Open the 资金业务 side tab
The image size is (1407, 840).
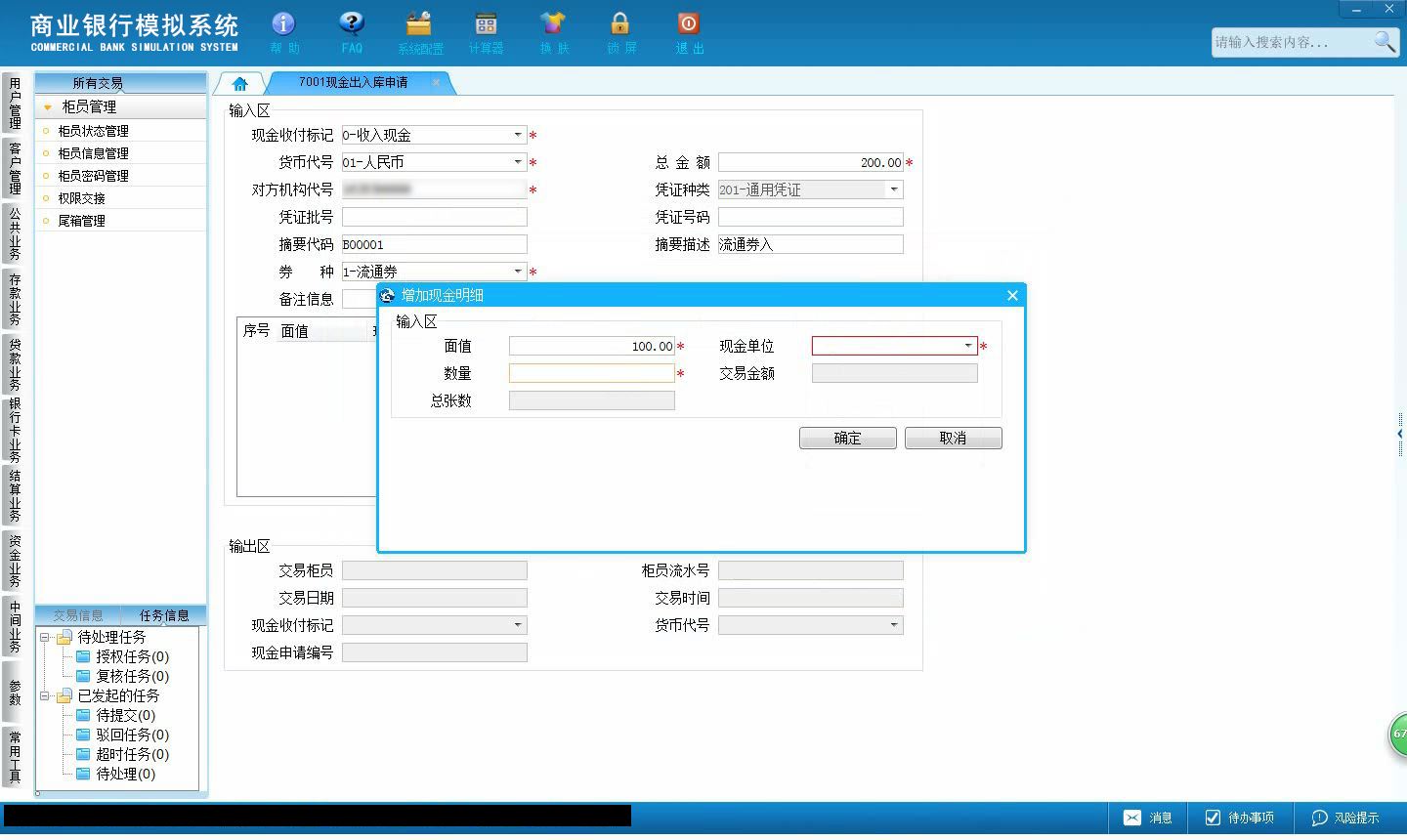(x=14, y=561)
